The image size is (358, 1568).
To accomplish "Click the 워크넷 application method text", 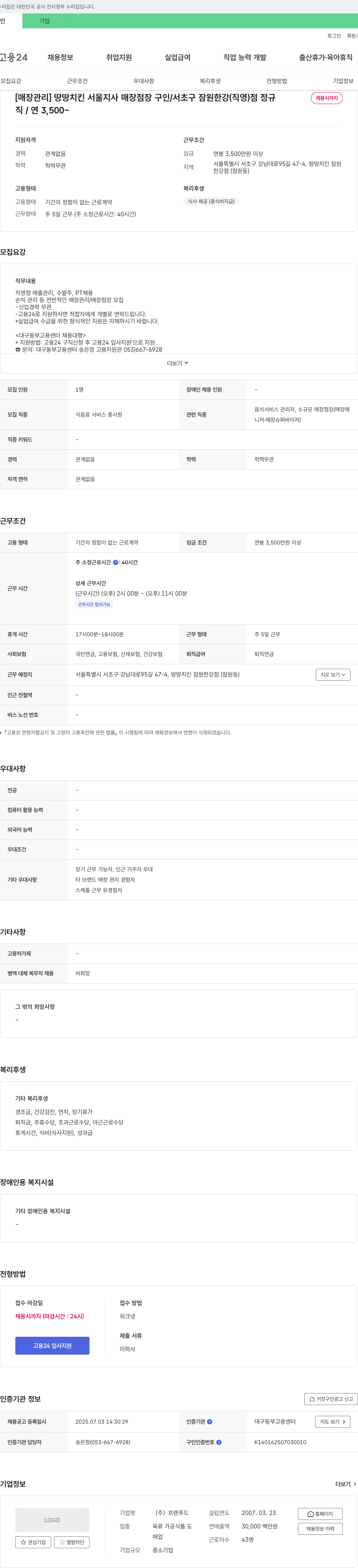I will click(127, 1316).
